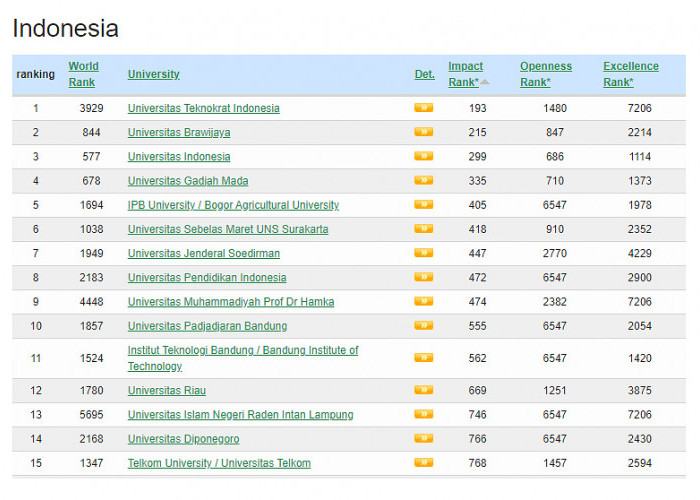Open details icon for Universitas Pendidikan Indonesia
The image size is (700, 500).
423,277
